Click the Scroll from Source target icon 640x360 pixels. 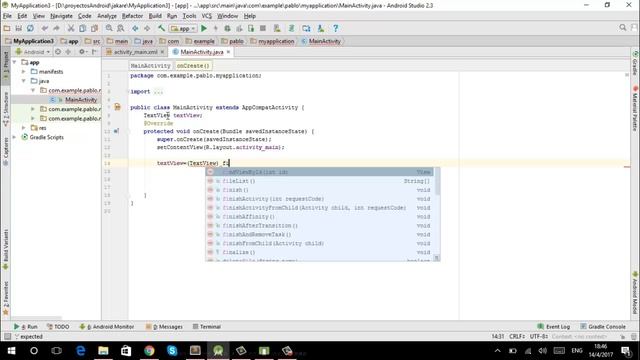coord(58,52)
